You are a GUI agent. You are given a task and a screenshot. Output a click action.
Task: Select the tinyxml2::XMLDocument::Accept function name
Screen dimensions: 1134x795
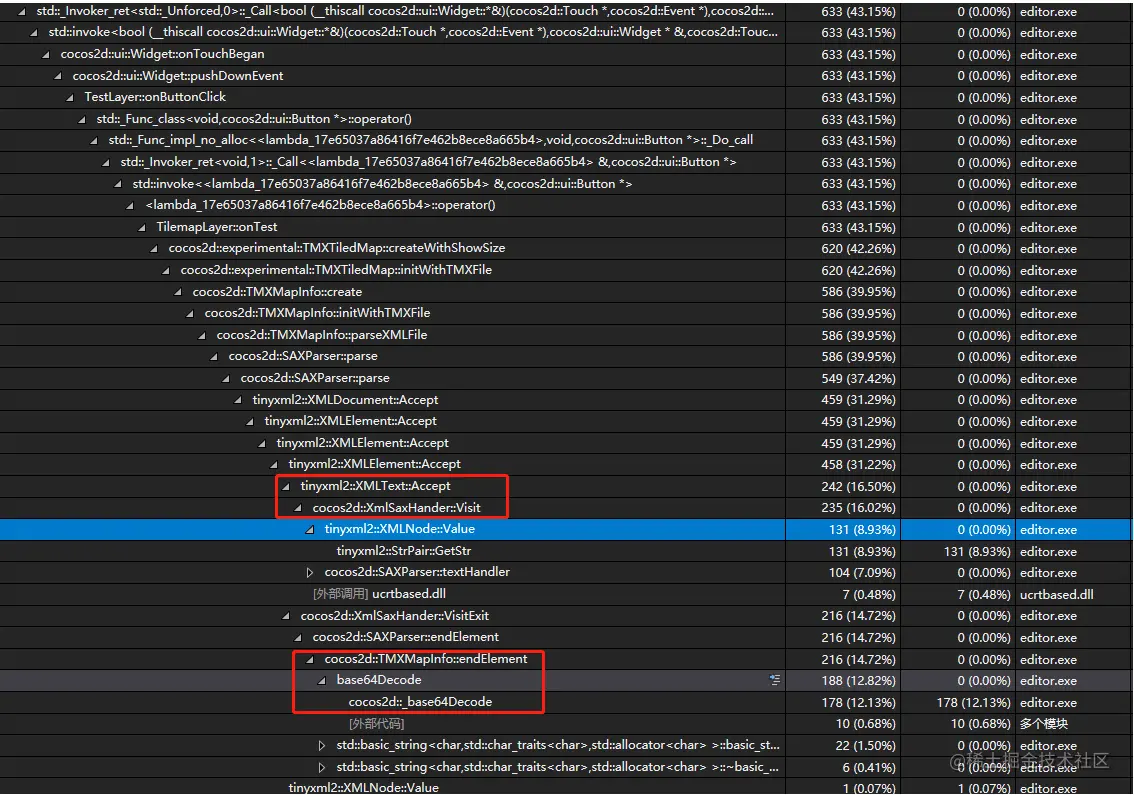point(345,399)
